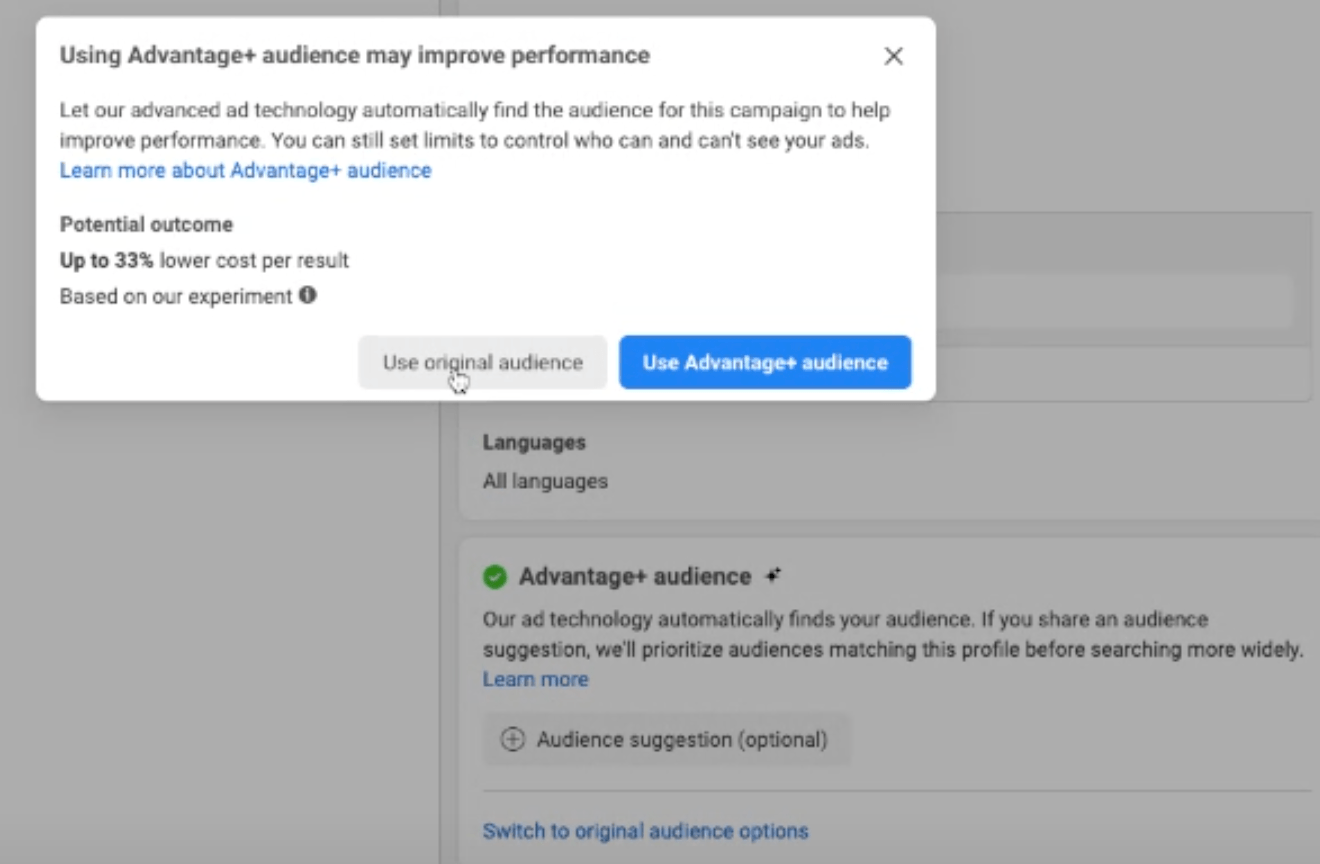Screen dimensions: 1320x864
Task: Click Use Advantage+ audience button
Action: tap(765, 362)
